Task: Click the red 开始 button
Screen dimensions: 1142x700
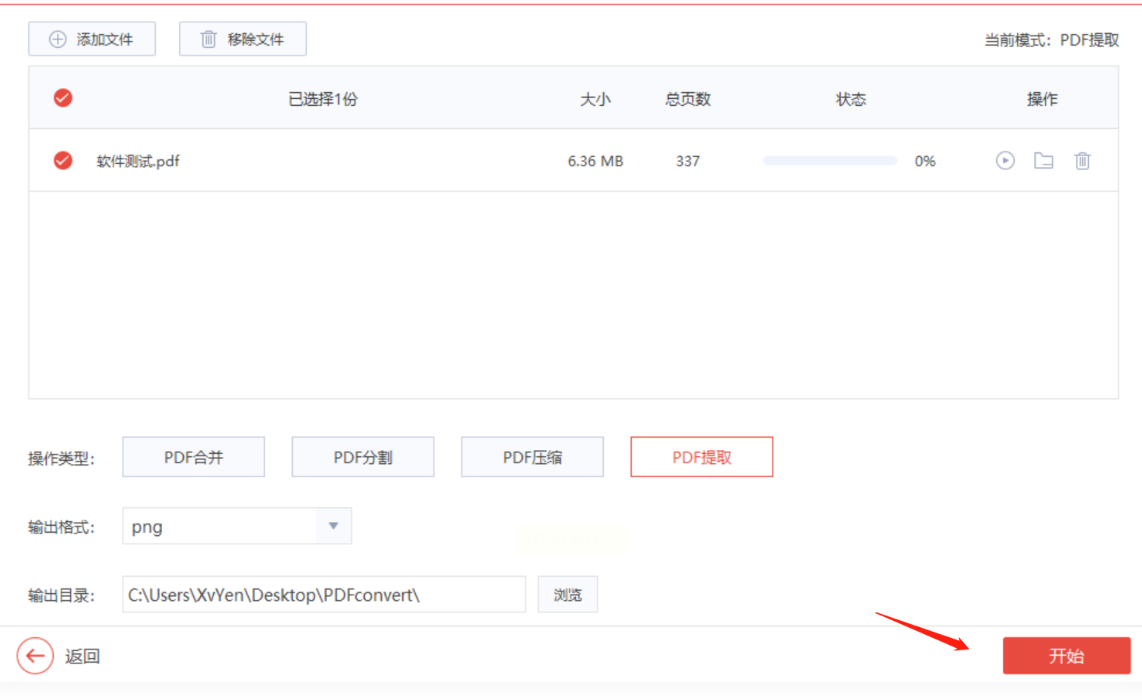Action: pyautogui.click(x=1066, y=656)
